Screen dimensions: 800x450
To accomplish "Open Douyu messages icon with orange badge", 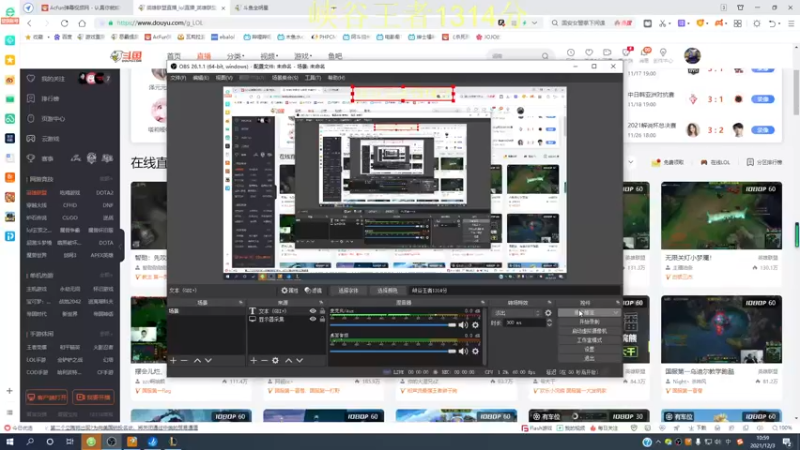I will click(x=645, y=53).
